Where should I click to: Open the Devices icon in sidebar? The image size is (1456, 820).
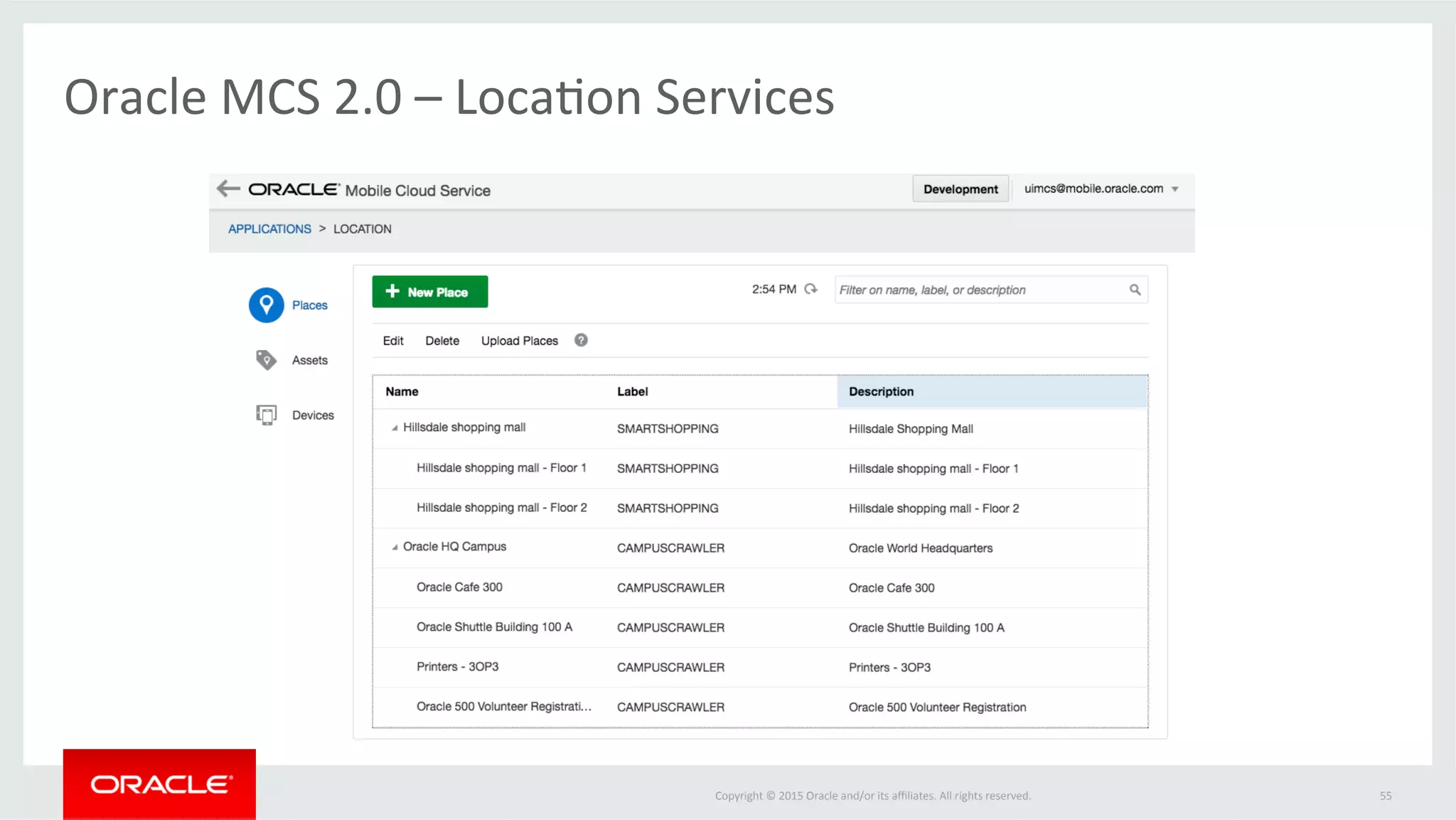[x=266, y=415]
